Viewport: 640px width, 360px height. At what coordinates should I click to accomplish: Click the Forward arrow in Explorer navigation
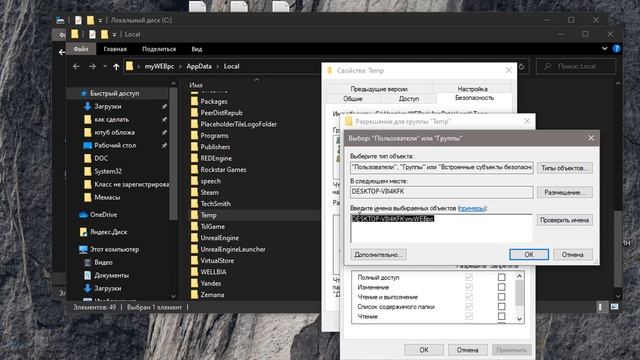(x=92, y=67)
